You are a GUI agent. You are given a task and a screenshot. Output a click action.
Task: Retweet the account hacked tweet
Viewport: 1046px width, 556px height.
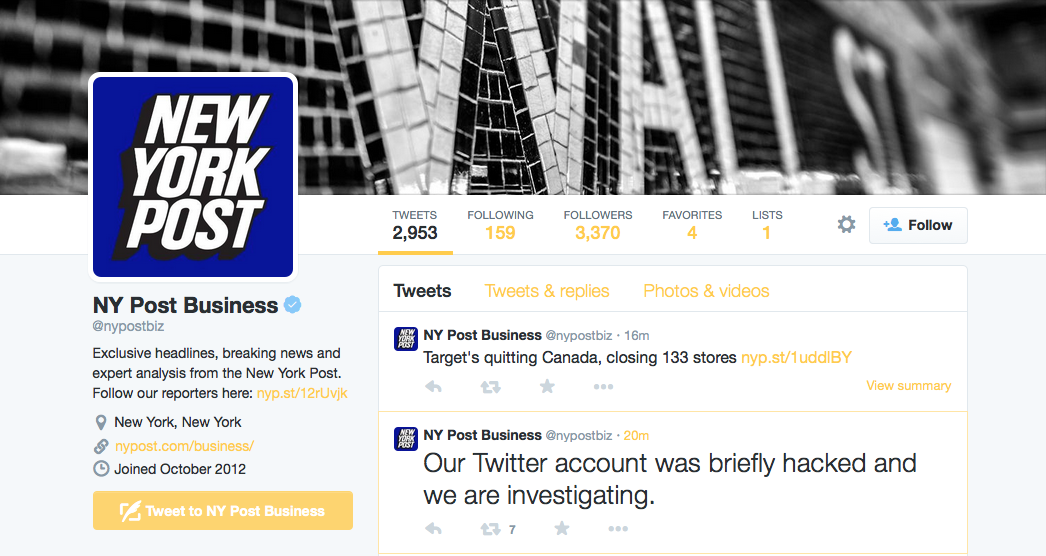click(x=490, y=529)
